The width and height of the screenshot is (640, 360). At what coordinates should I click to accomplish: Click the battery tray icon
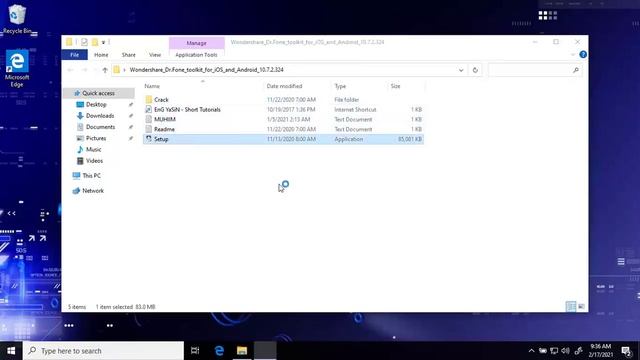click(x=542, y=351)
